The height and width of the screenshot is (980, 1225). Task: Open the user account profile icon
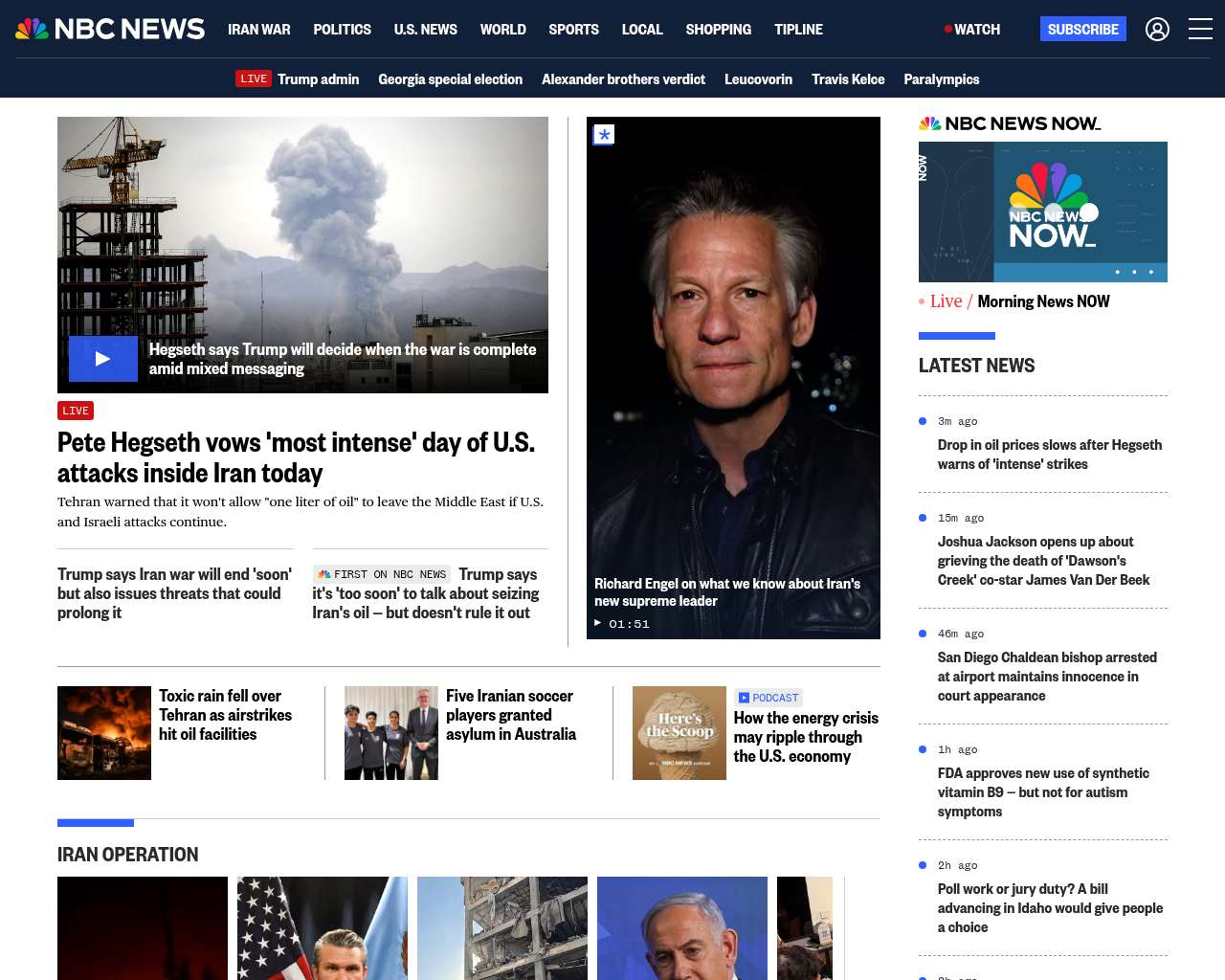[x=1157, y=30]
